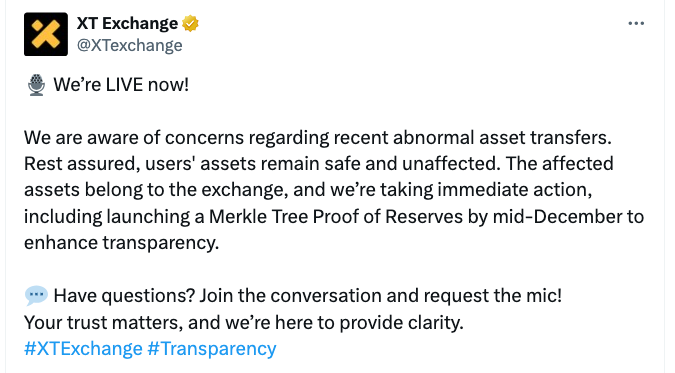Click the gold verified badge
The image size is (675, 373).
click(x=190, y=23)
